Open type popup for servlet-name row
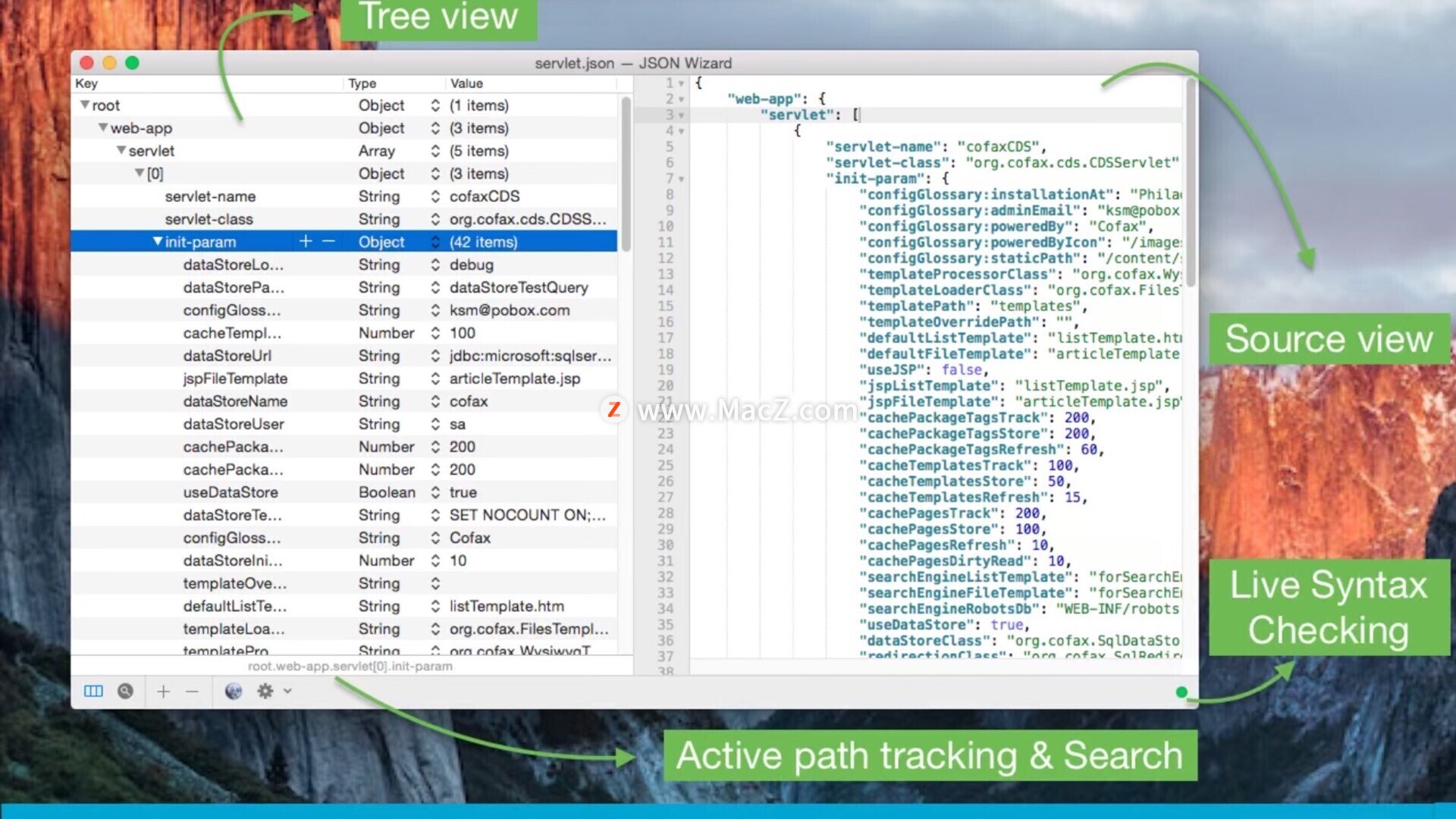This screenshot has height=819, width=1456. [x=435, y=196]
